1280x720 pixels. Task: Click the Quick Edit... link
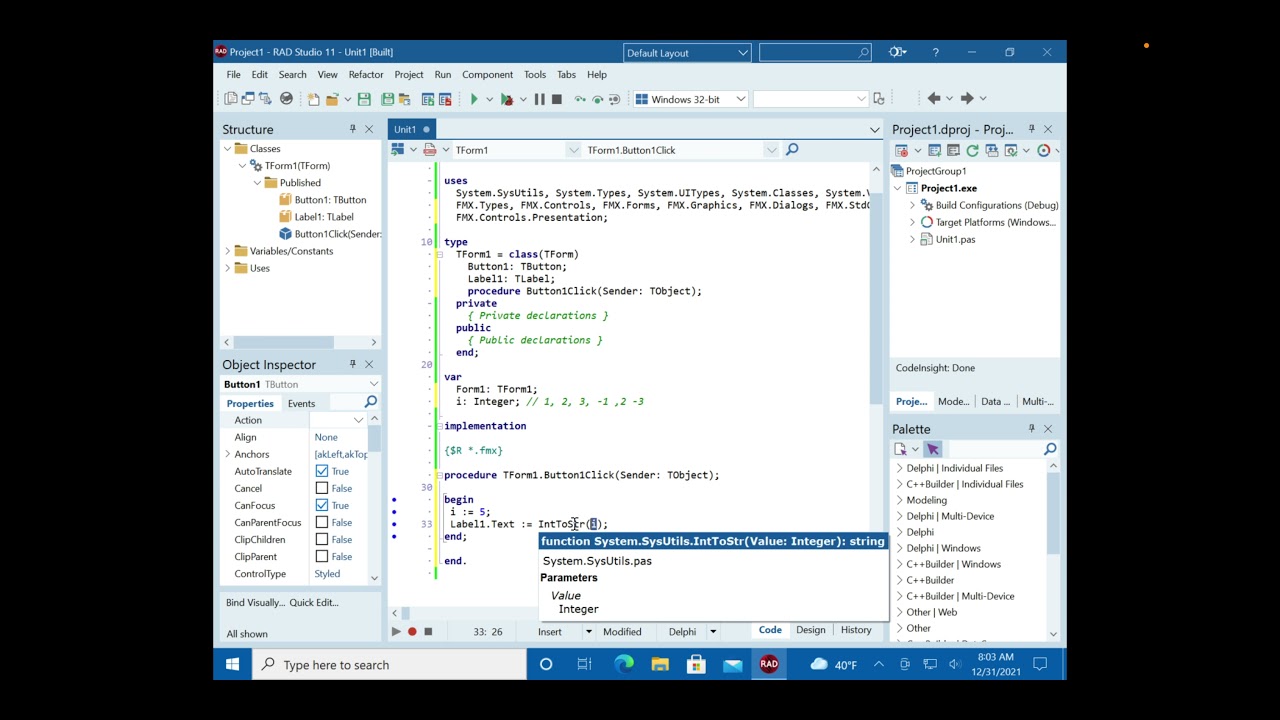[314, 603]
